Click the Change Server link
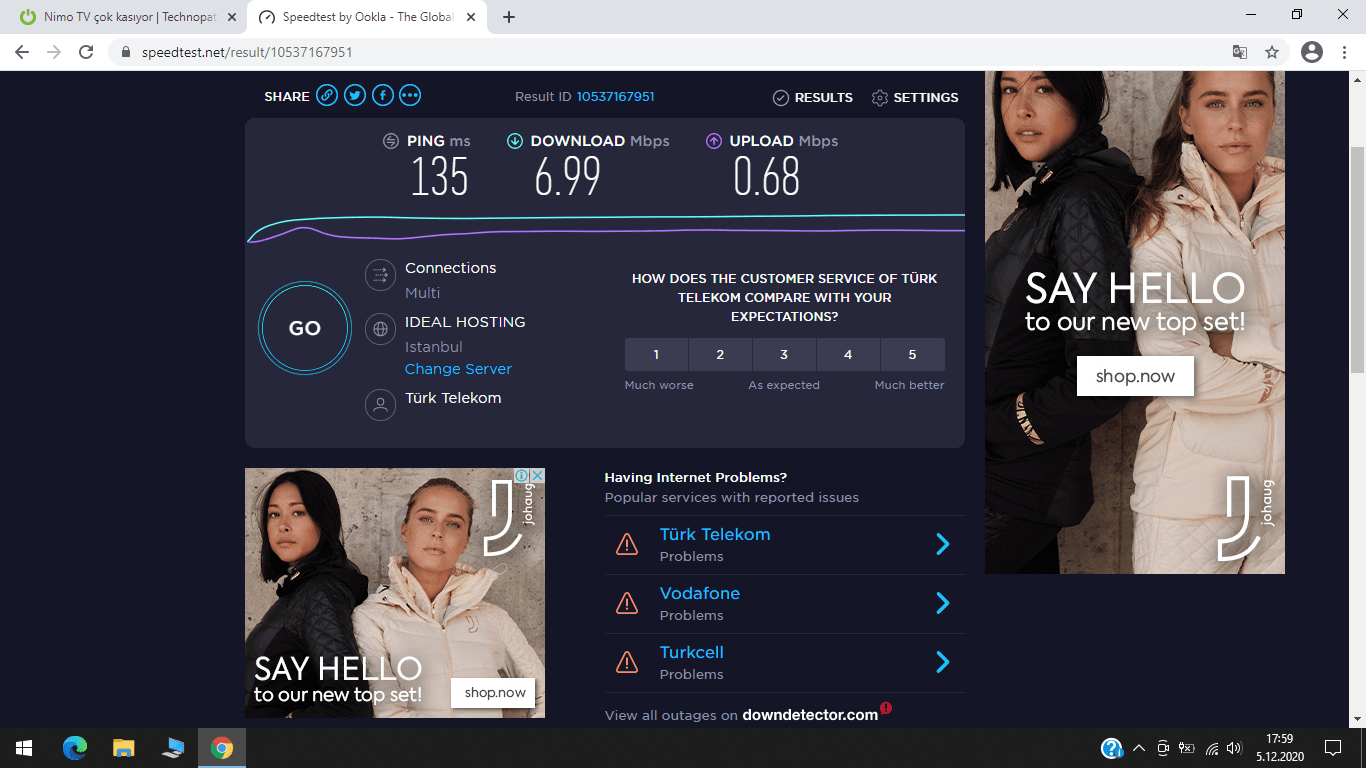 click(x=458, y=369)
